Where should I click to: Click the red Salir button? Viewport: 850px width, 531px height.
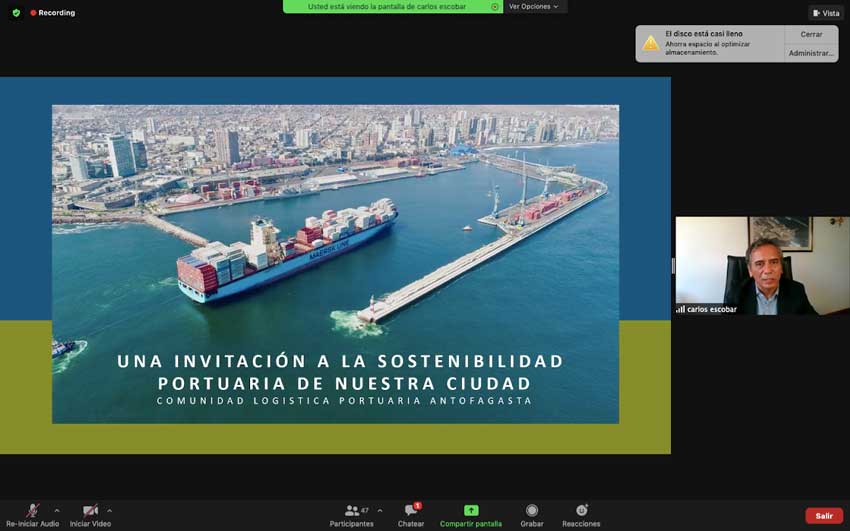coord(823,516)
